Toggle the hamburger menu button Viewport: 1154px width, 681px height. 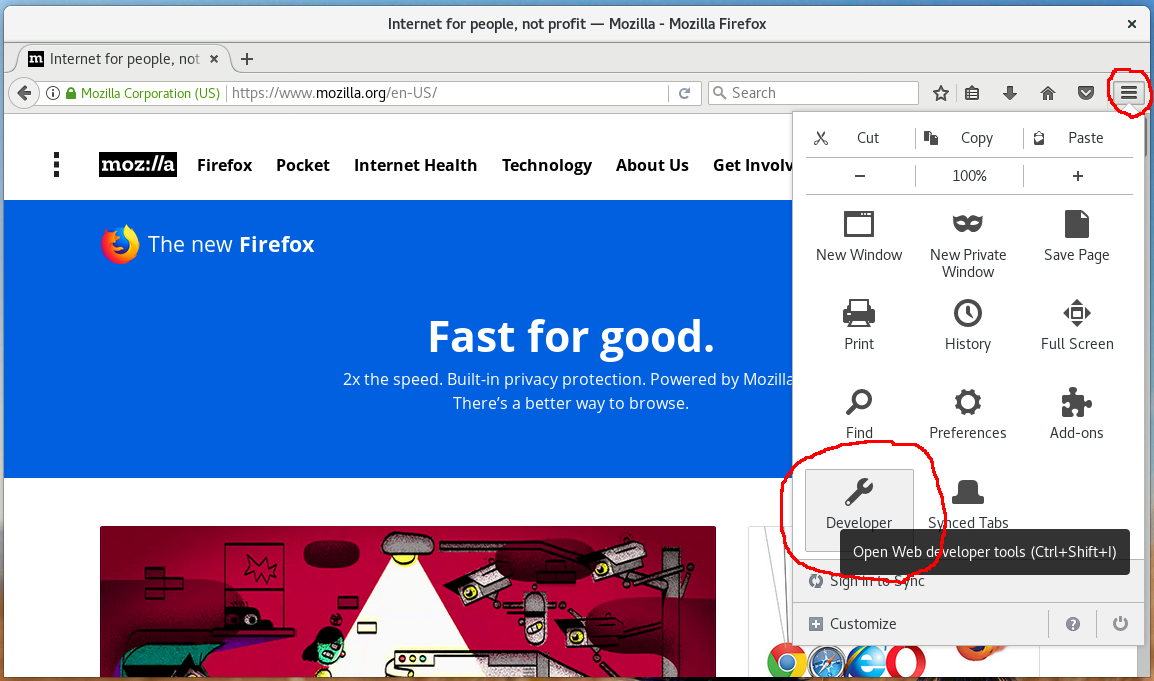[1129, 93]
